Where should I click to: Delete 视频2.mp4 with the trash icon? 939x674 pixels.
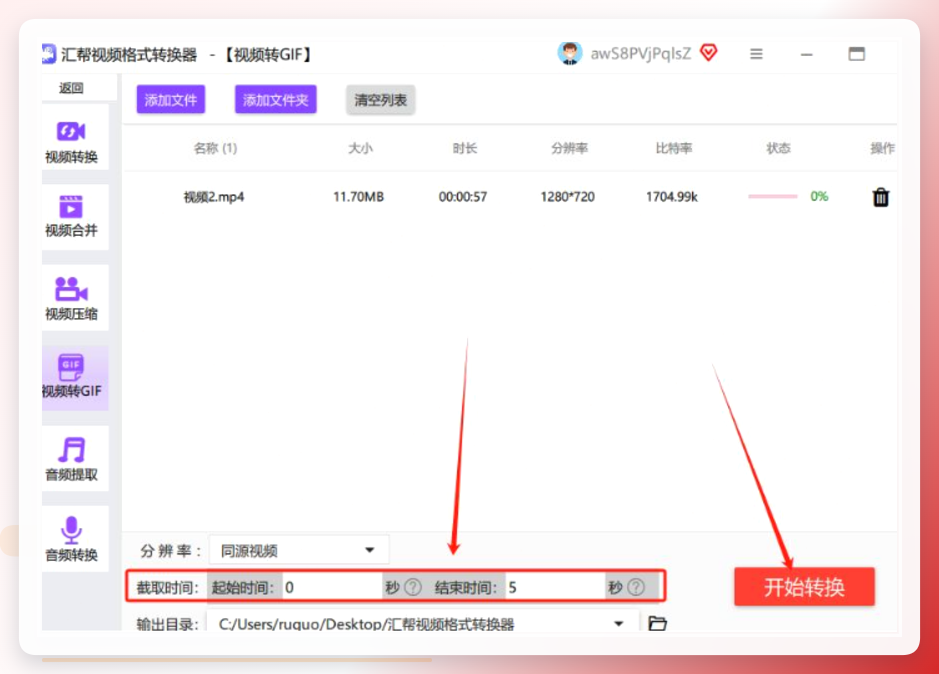880,197
